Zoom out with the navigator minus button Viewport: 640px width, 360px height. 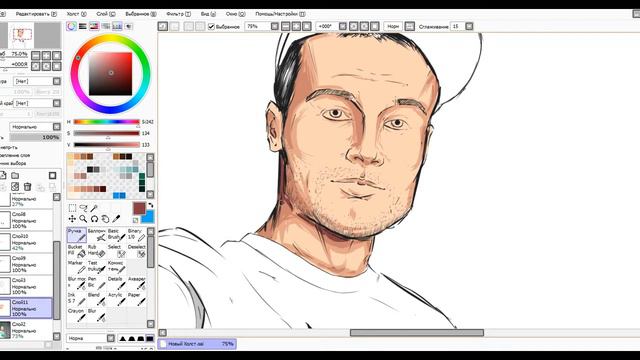pyautogui.click(x=36, y=55)
